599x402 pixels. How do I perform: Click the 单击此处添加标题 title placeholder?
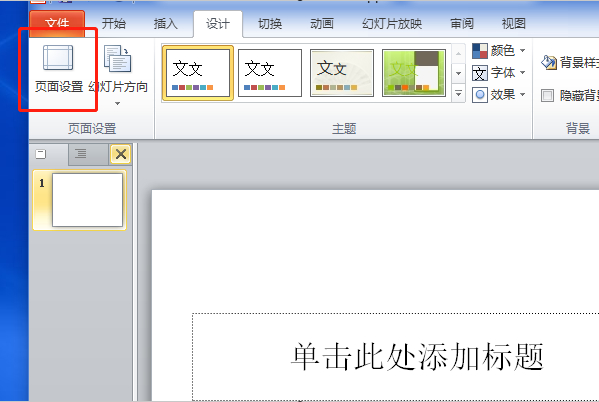click(x=395, y=357)
